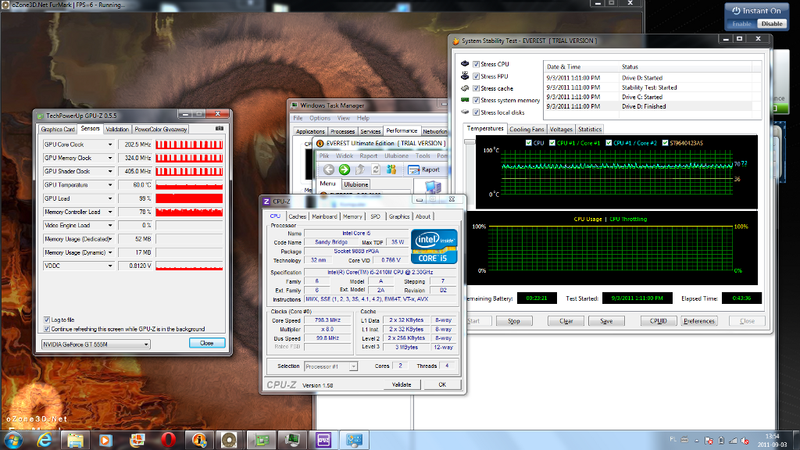Click the Stress system memory icon
800x450 pixels.
[465, 100]
